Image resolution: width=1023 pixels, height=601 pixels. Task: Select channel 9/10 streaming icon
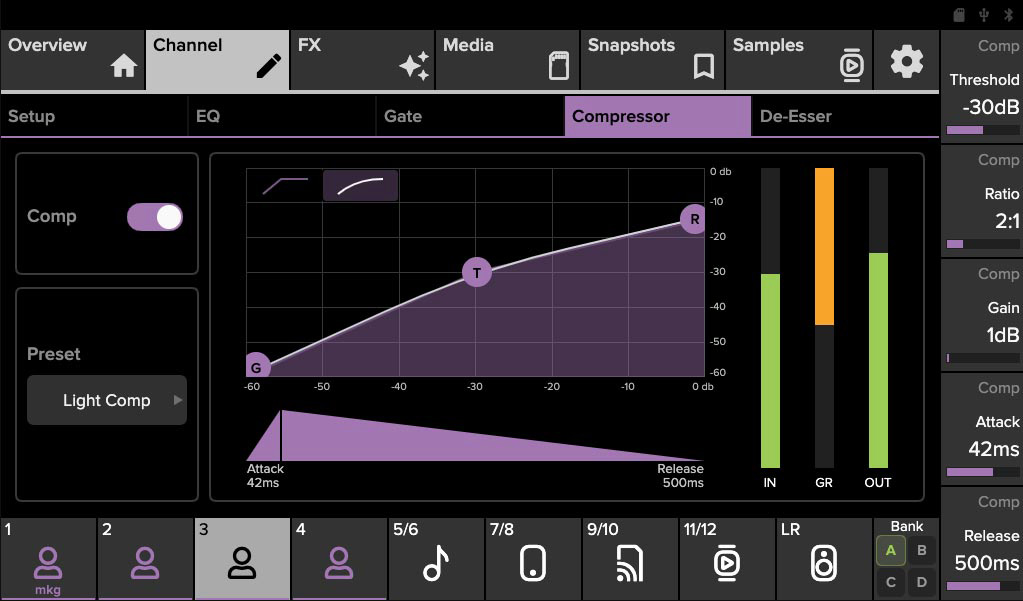coord(629,564)
